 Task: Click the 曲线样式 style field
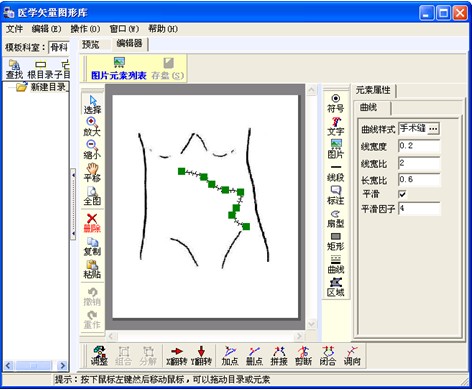(413, 129)
